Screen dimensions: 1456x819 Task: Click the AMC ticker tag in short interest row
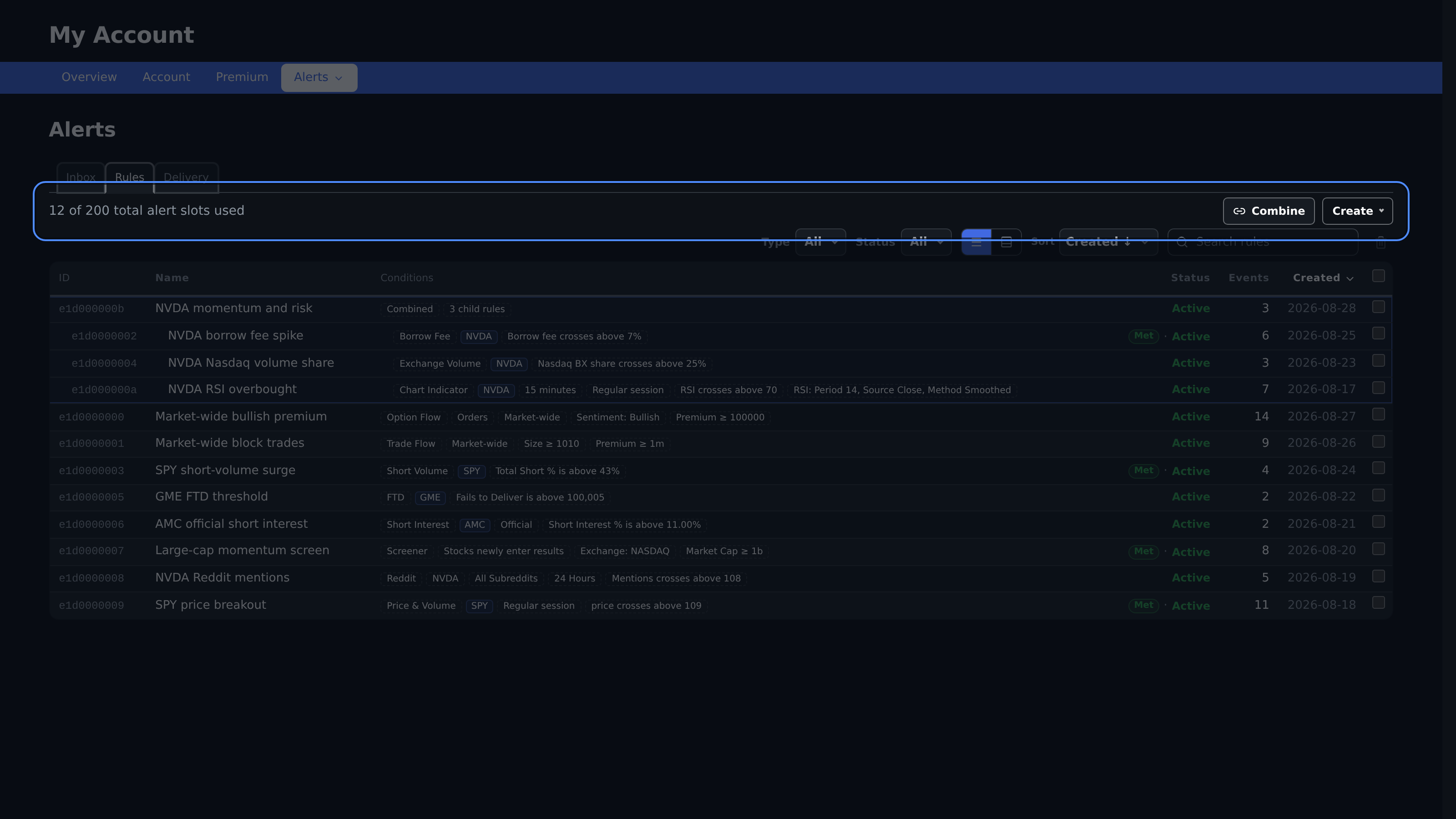point(475,525)
